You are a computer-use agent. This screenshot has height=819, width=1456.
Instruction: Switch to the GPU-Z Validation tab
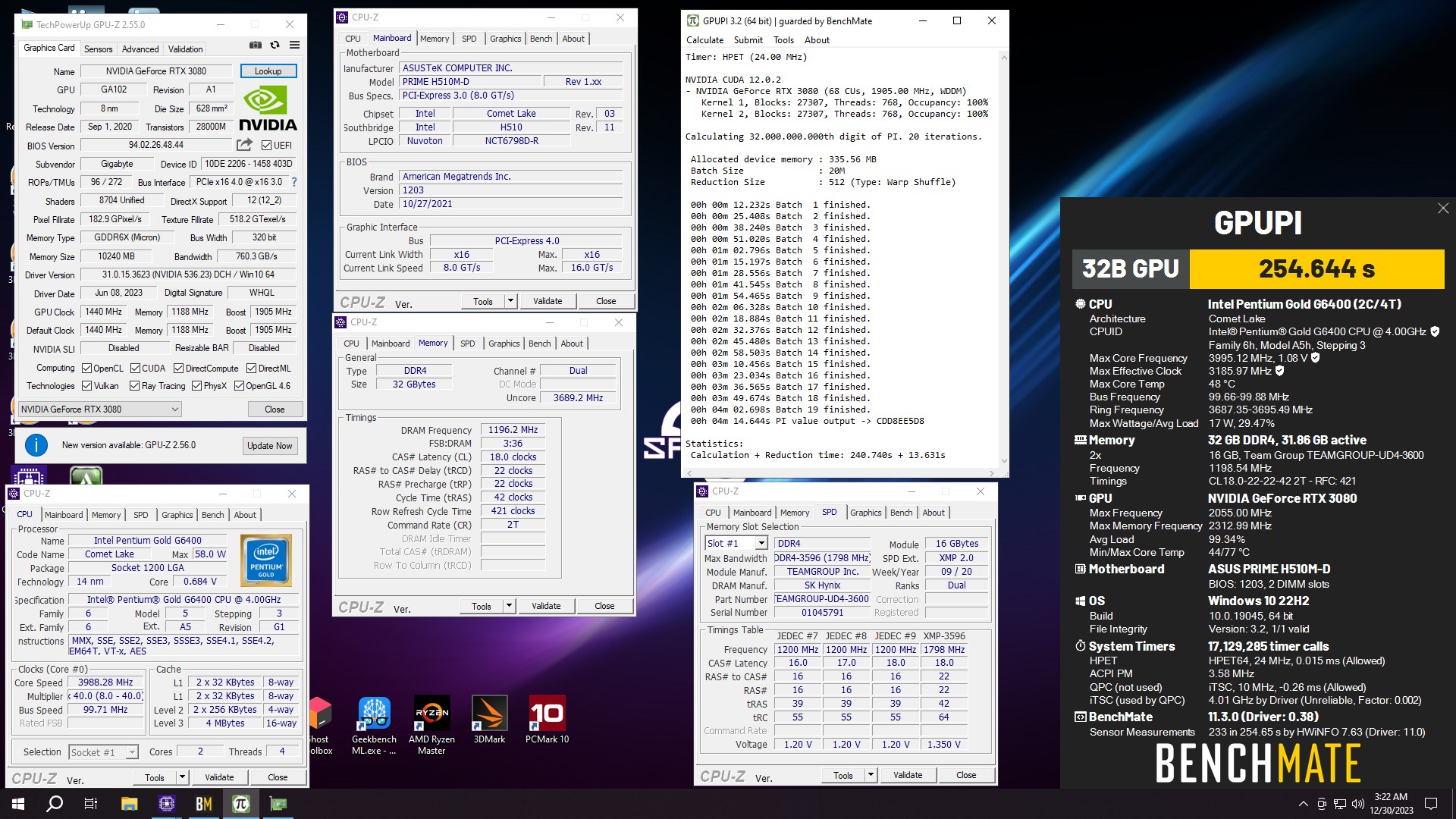click(x=186, y=49)
